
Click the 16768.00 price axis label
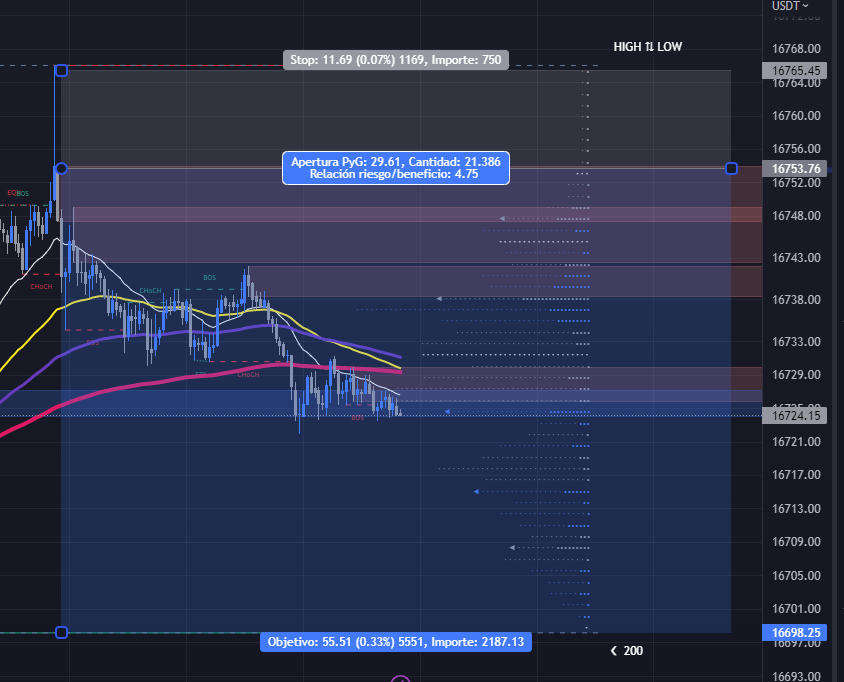(x=796, y=48)
